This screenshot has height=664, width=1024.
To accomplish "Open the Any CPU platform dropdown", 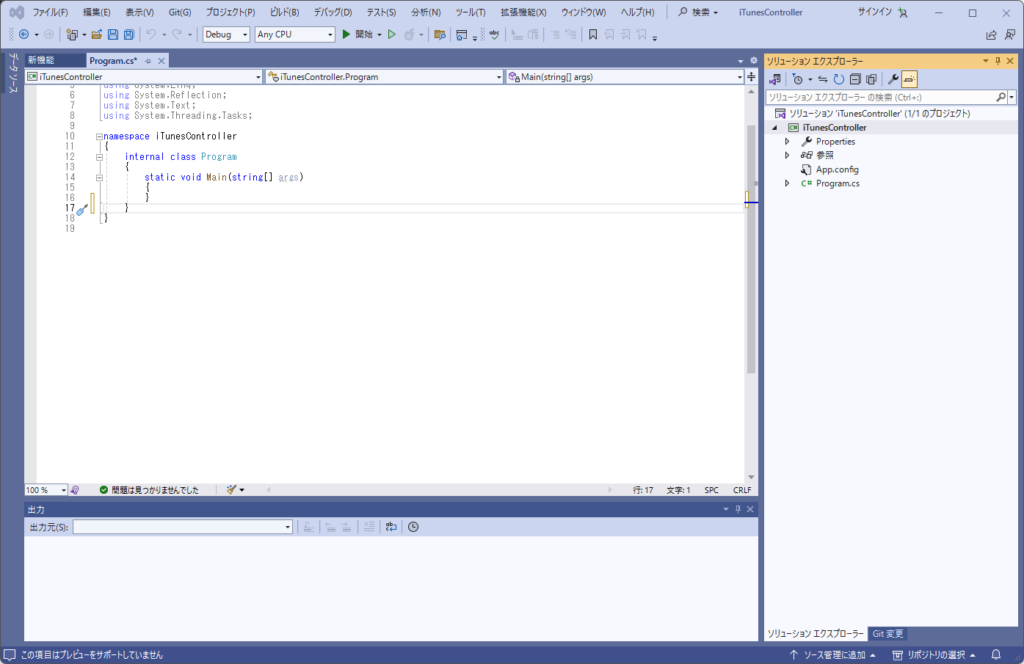I will tap(294, 34).
